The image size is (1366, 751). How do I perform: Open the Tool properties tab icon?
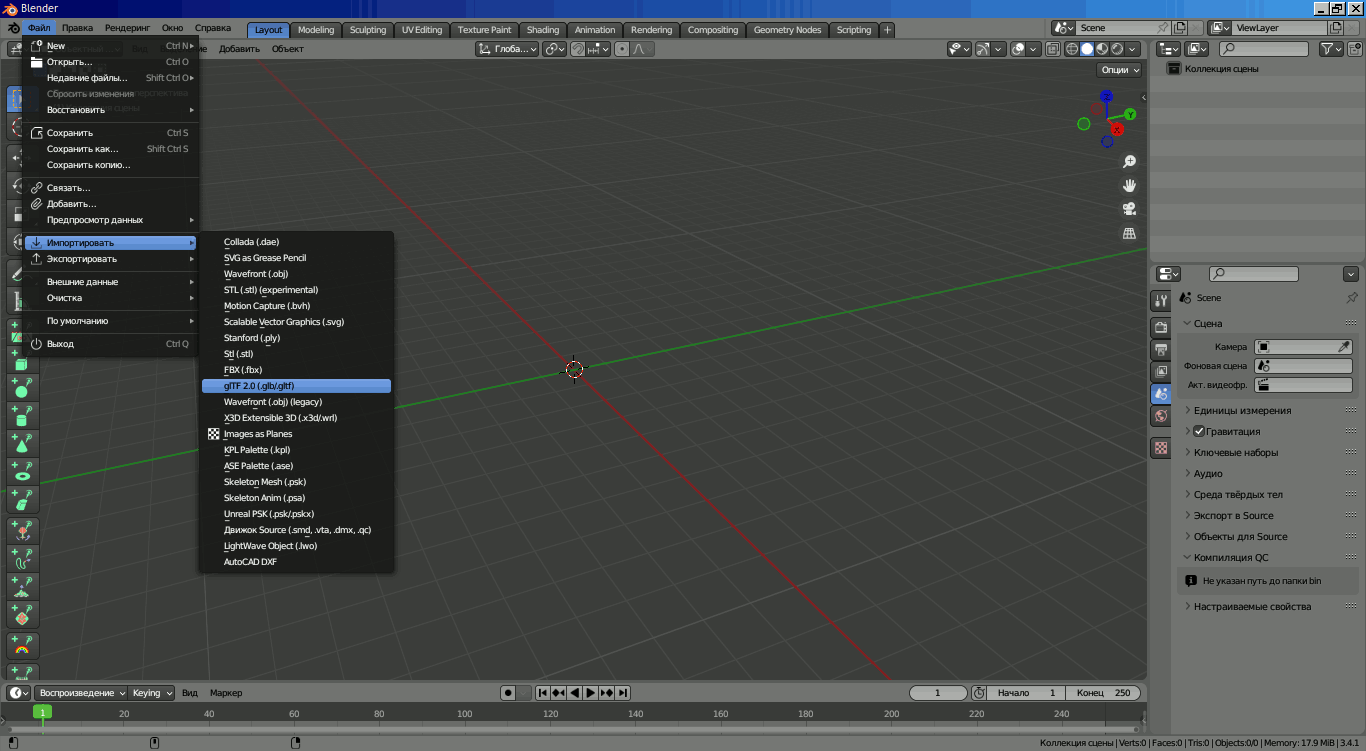1160,300
